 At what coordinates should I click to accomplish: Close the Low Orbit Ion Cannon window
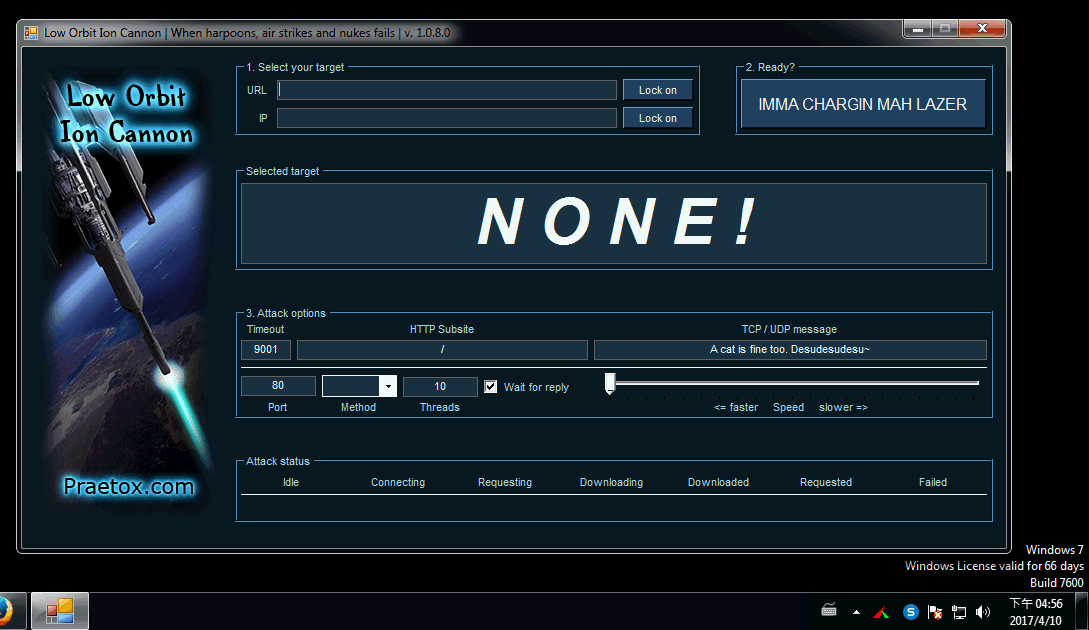tap(982, 28)
